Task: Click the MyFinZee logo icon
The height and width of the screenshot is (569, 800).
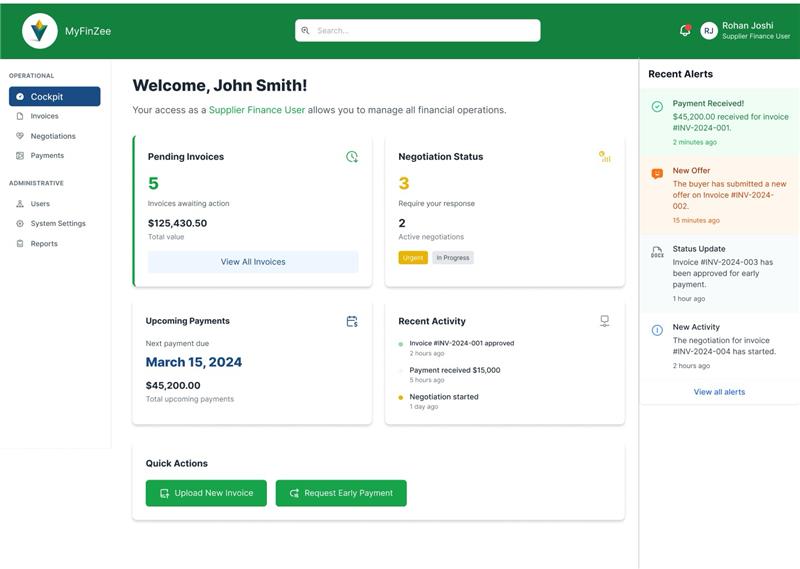Action: 40,31
